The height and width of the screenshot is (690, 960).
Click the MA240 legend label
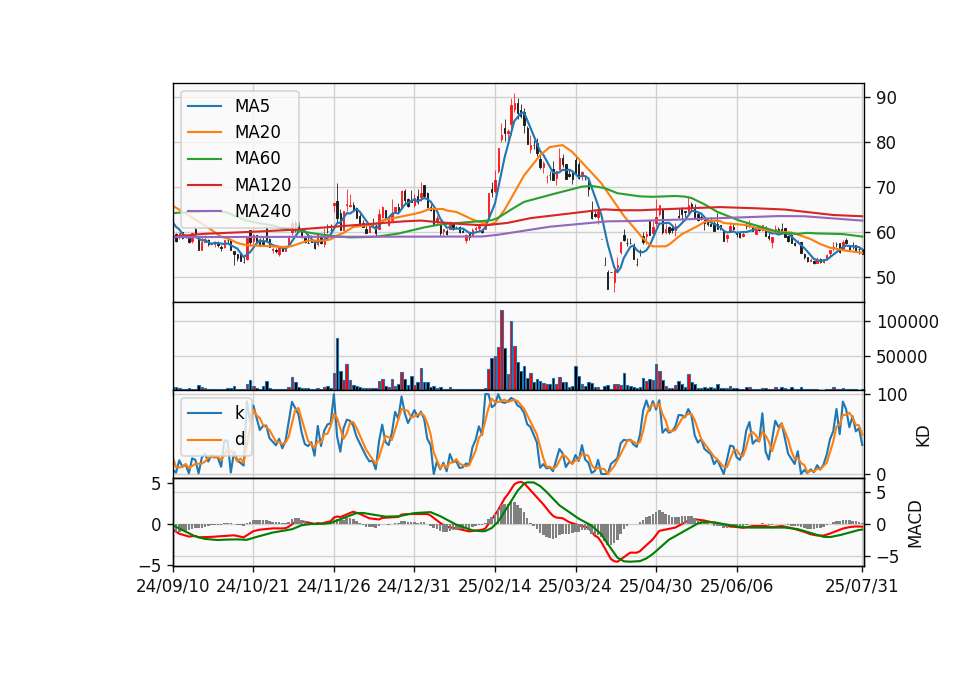[263, 211]
